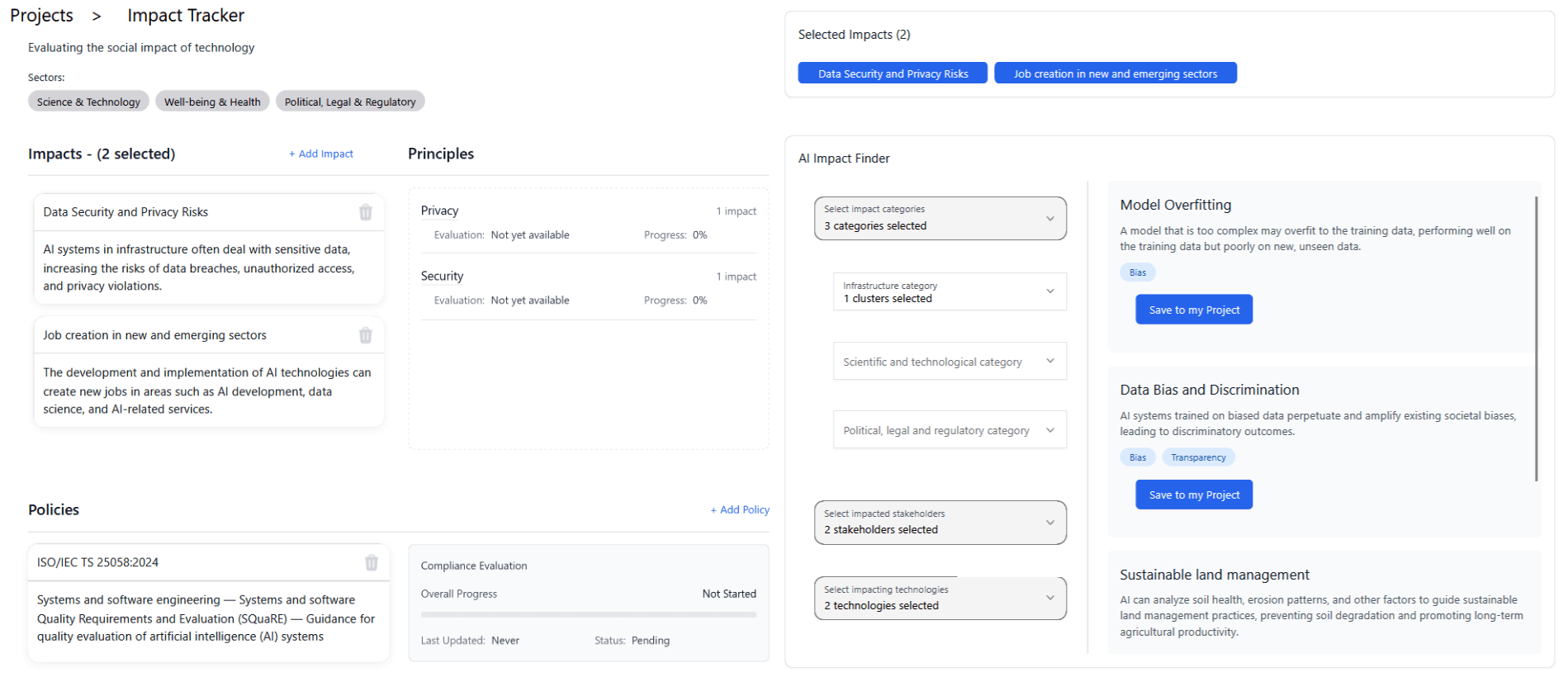This screenshot has height=677, width=1568.
Task: Select Political, Legal & Regulatory sector tag
Action: 350,102
